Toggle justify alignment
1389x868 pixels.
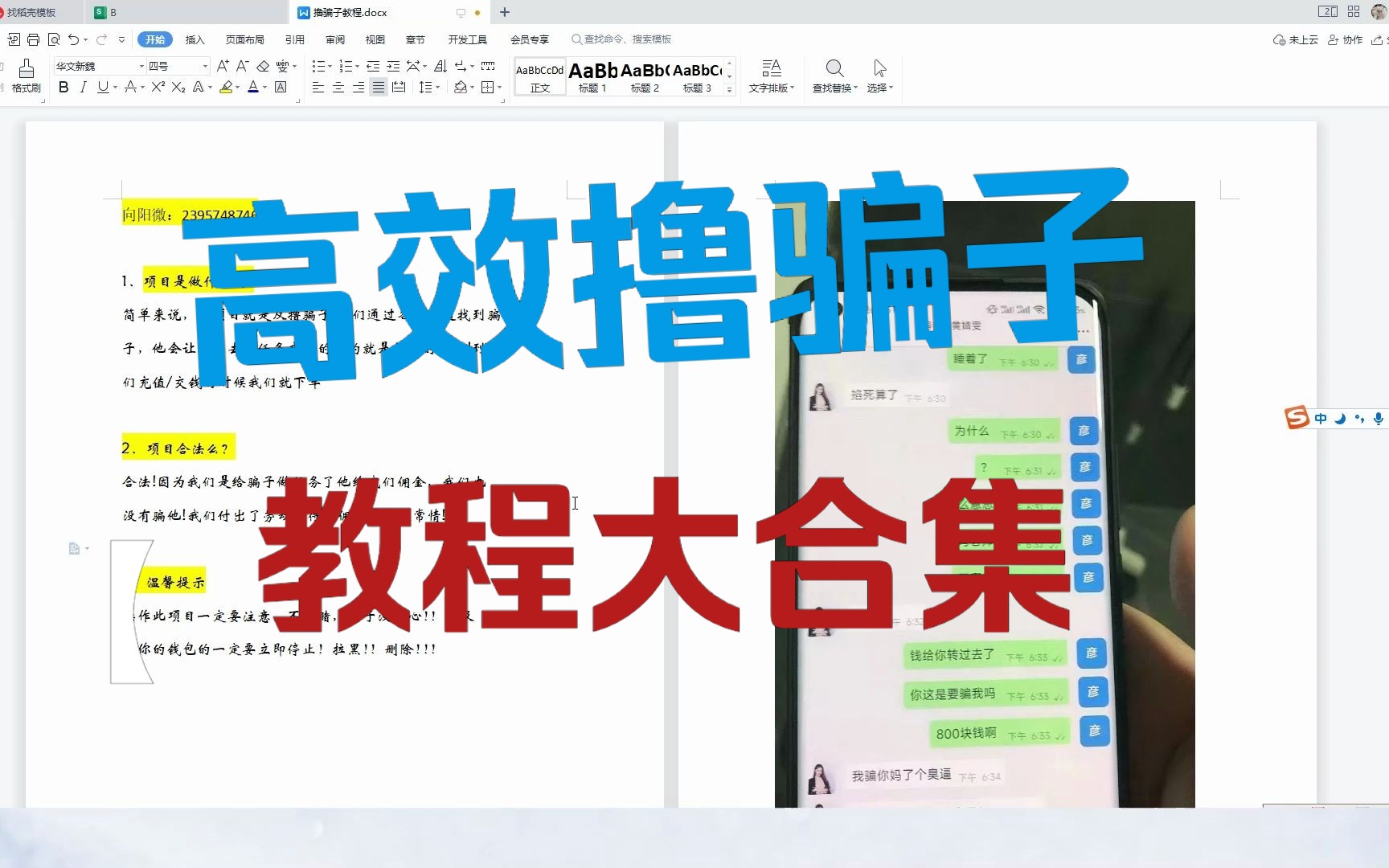[379, 87]
